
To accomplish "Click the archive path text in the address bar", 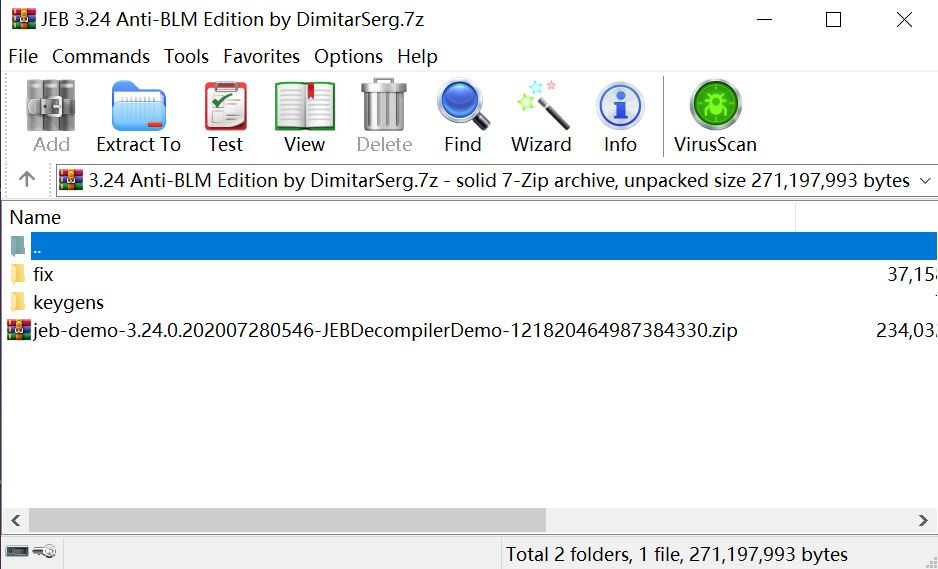I will click(499, 180).
